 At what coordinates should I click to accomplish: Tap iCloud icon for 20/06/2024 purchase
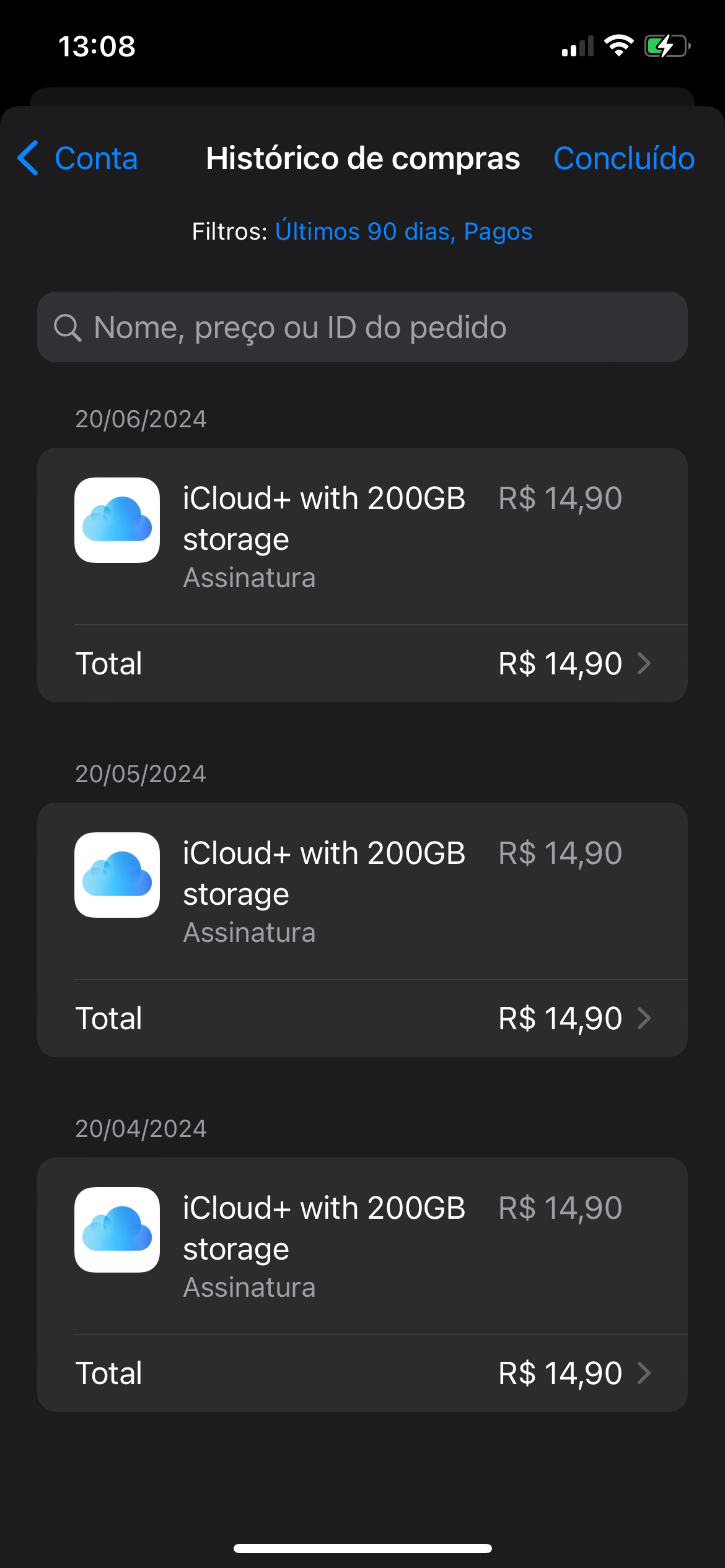click(117, 520)
